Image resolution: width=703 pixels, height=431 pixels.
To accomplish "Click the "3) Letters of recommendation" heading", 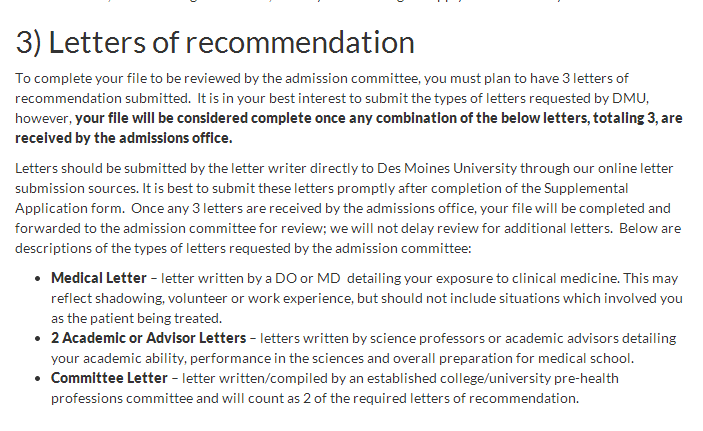I will [215, 43].
